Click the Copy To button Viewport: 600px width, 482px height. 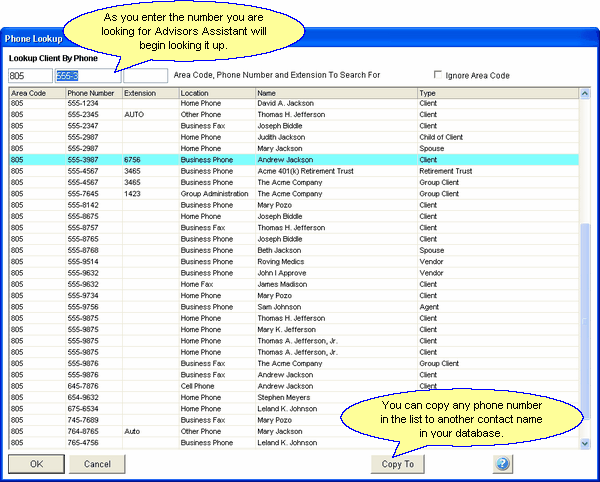coord(397,464)
